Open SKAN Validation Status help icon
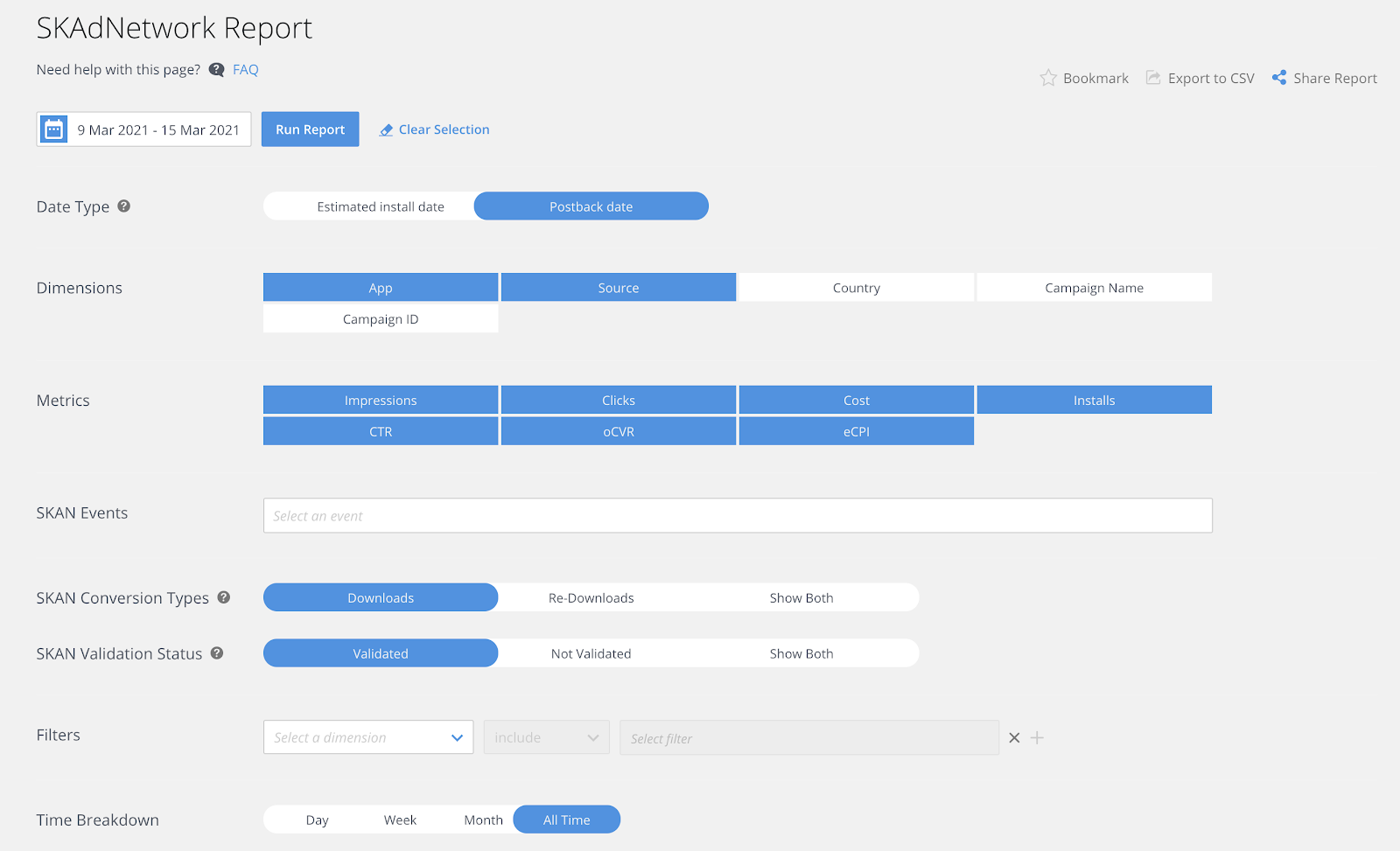The image size is (1400, 851). [217, 652]
